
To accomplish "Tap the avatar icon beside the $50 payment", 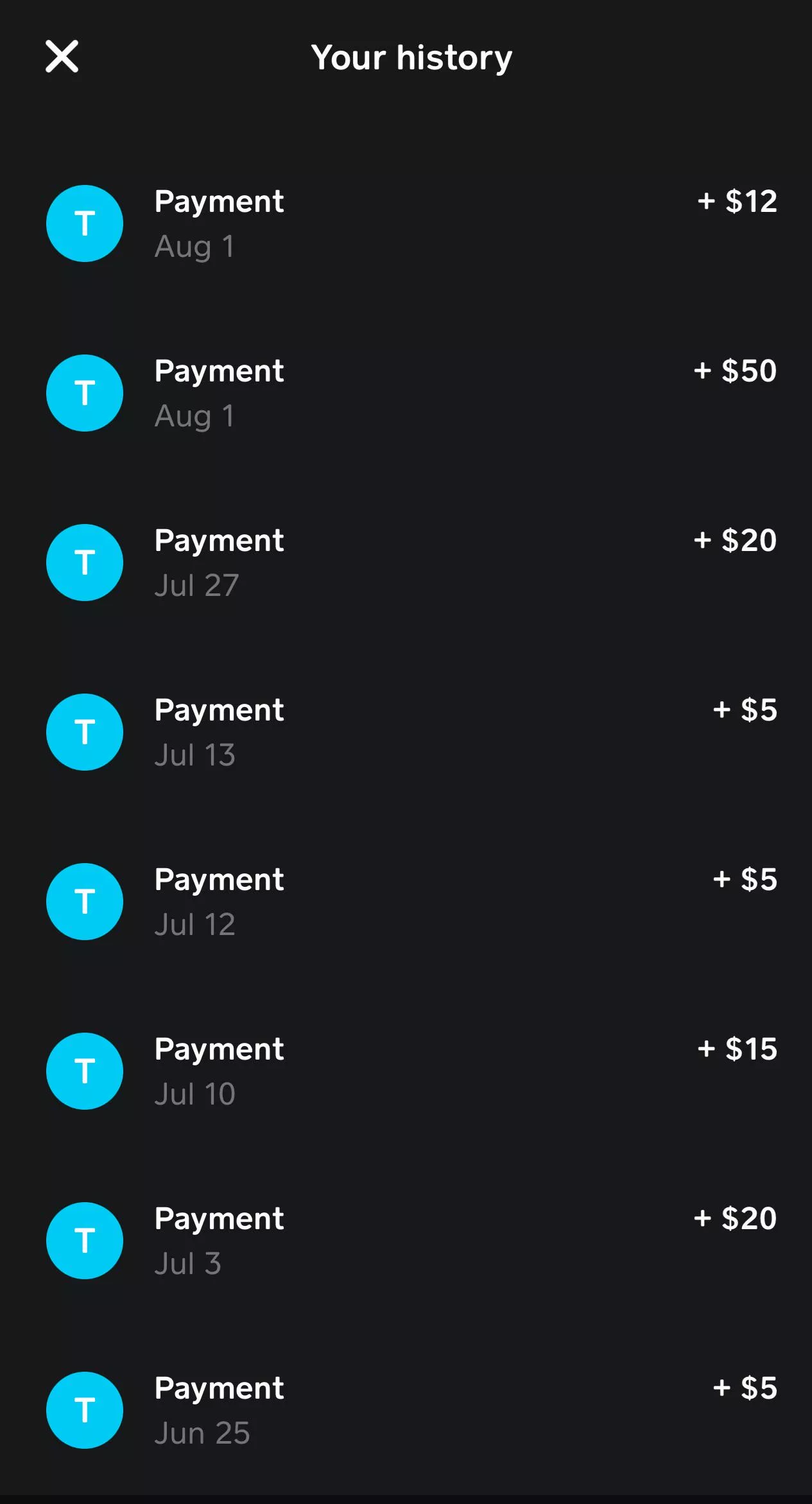I will tap(85, 393).
